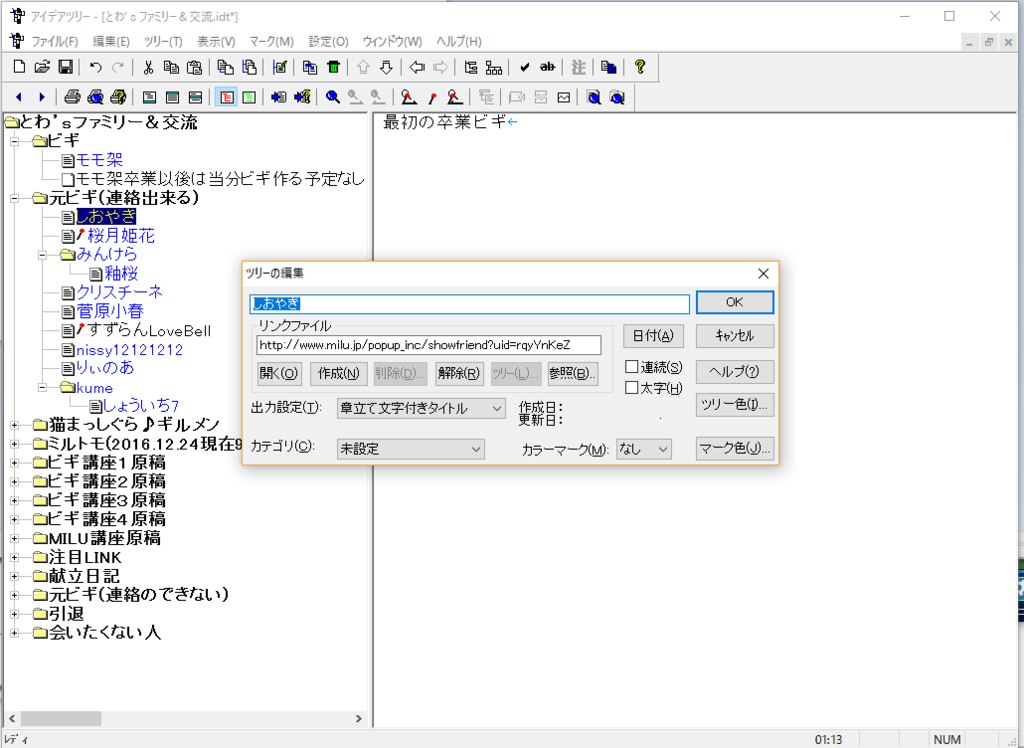Open help with the yellow question mark icon
This screenshot has width=1024, height=748.
640,67
